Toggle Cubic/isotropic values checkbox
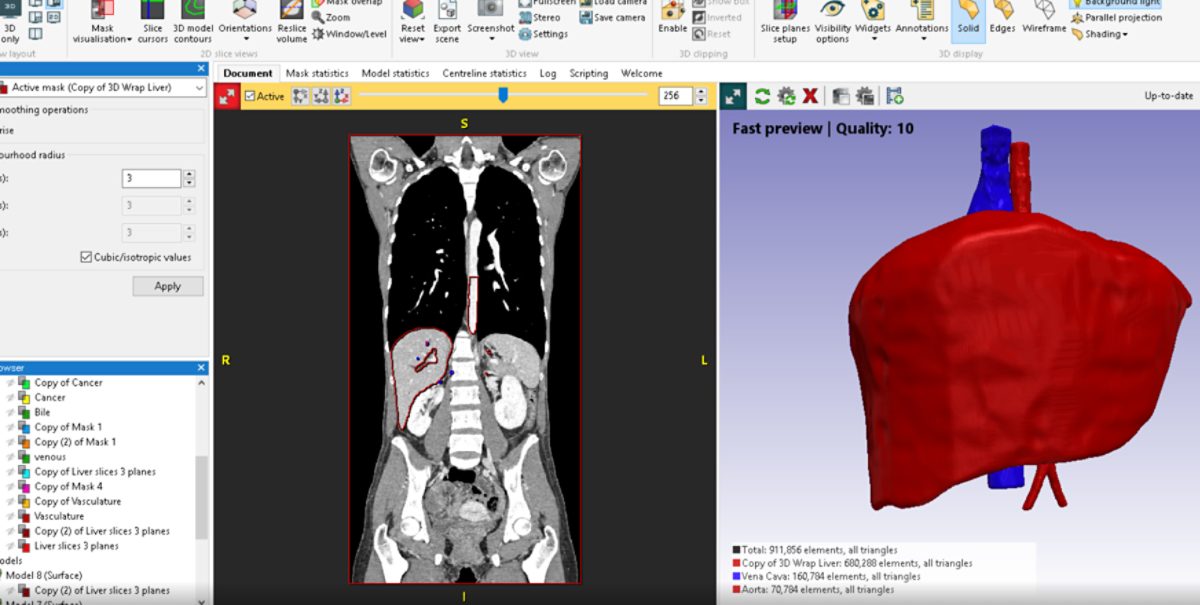The width and height of the screenshot is (1200, 605). pyautogui.click(x=87, y=257)
